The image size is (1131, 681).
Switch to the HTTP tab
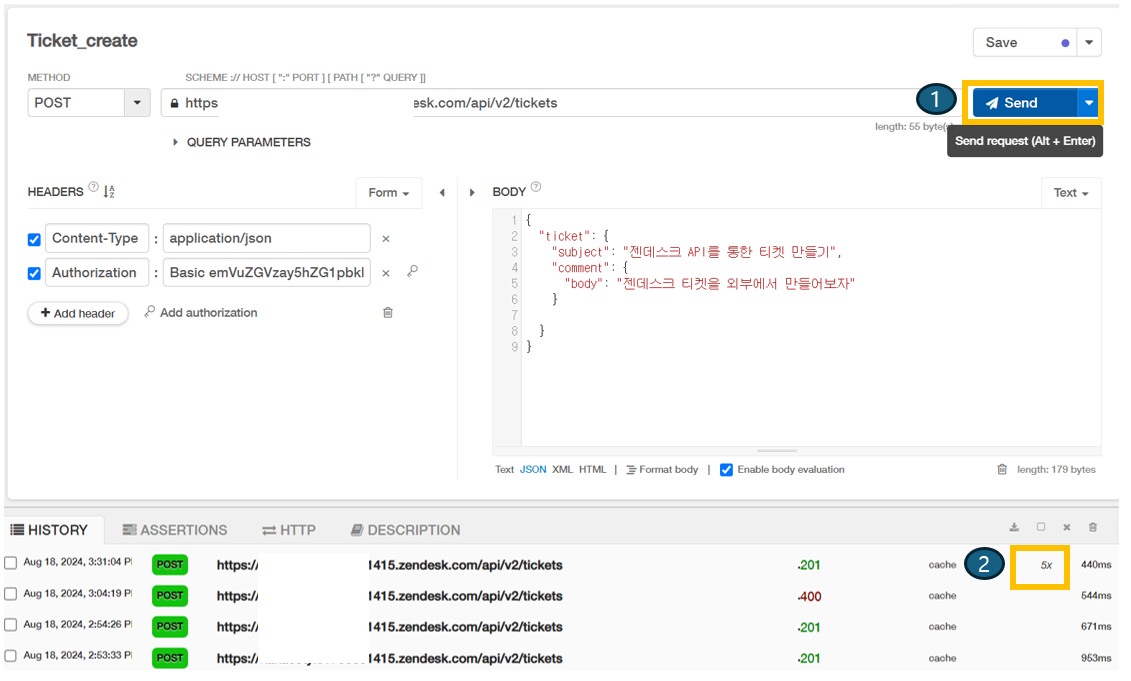289,530
